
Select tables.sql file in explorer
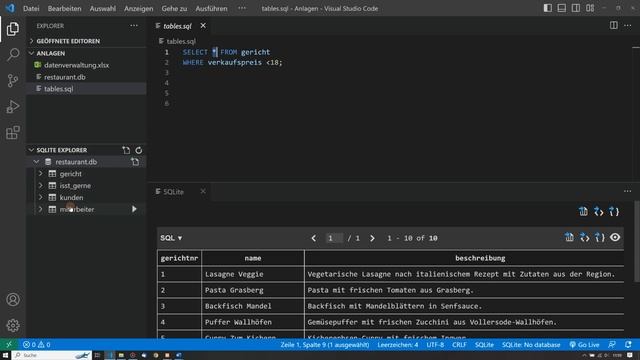(x=59, y=89)
